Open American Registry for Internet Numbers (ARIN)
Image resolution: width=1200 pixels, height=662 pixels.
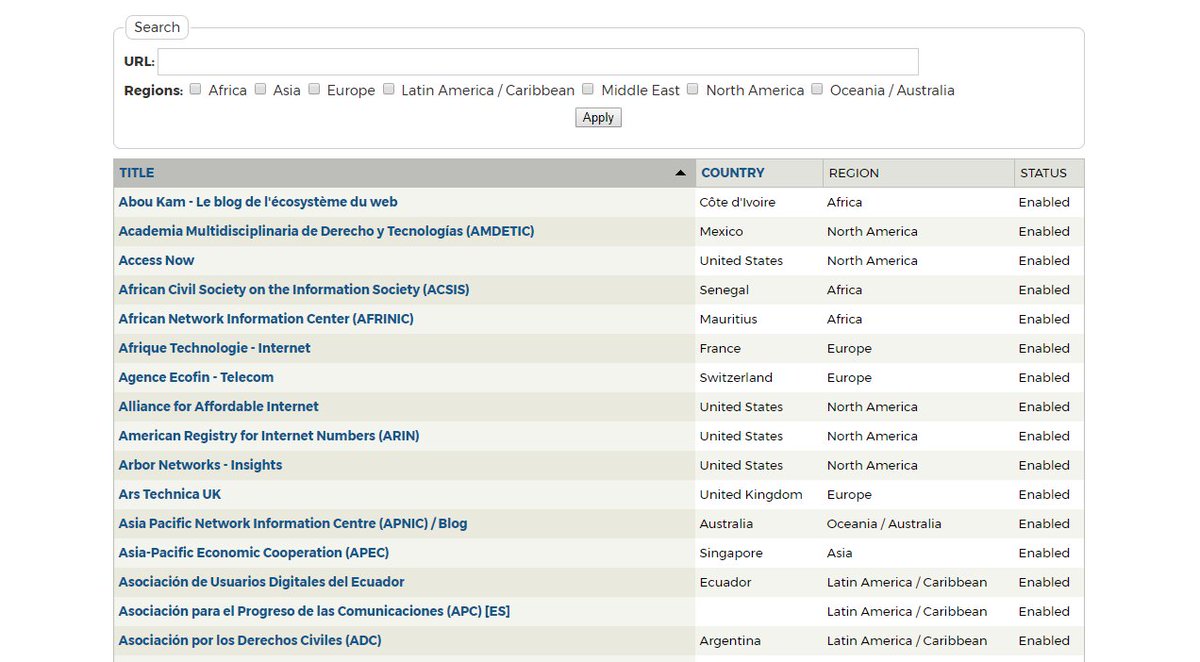(x=269, y=436)
